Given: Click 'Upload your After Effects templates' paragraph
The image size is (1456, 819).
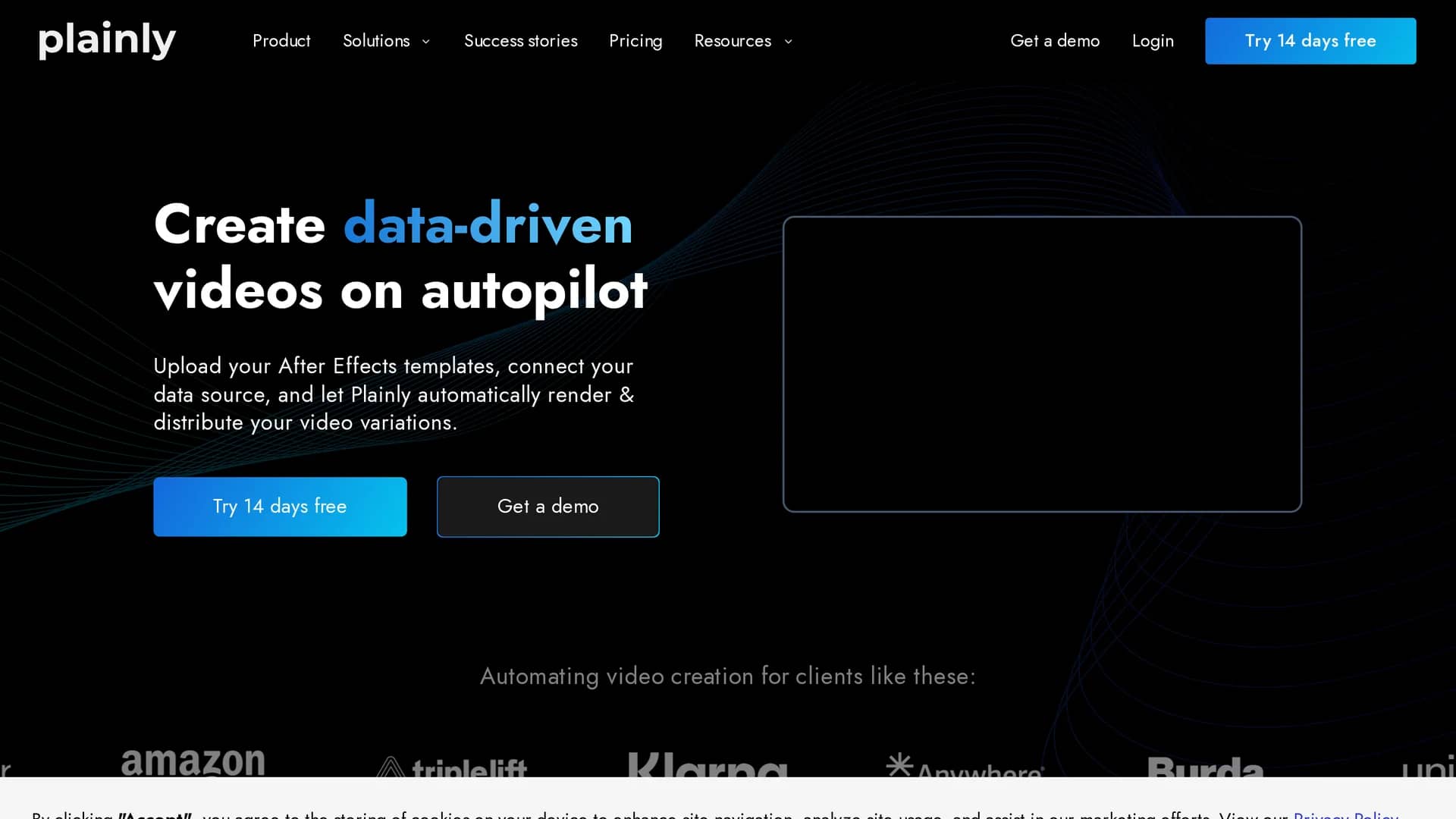Looking at the screenshot, I should coord(394,394).
